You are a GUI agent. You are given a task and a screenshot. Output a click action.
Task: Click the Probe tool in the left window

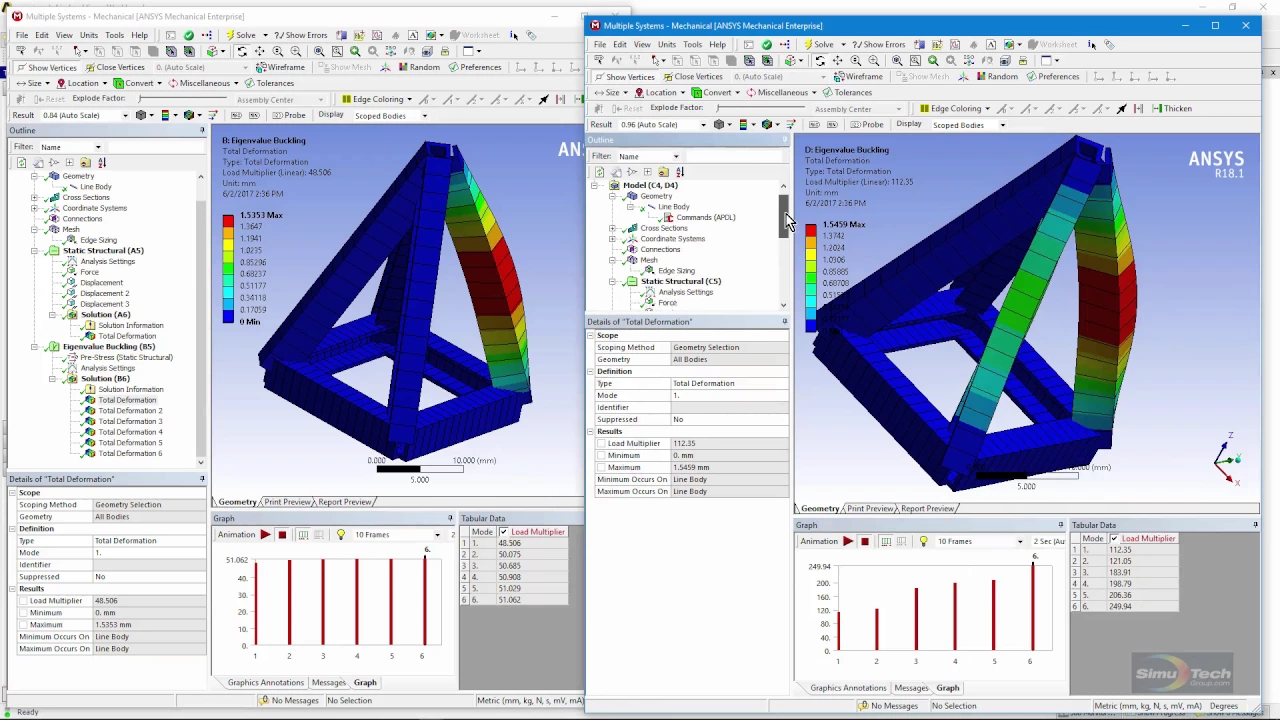coord(288,115)
